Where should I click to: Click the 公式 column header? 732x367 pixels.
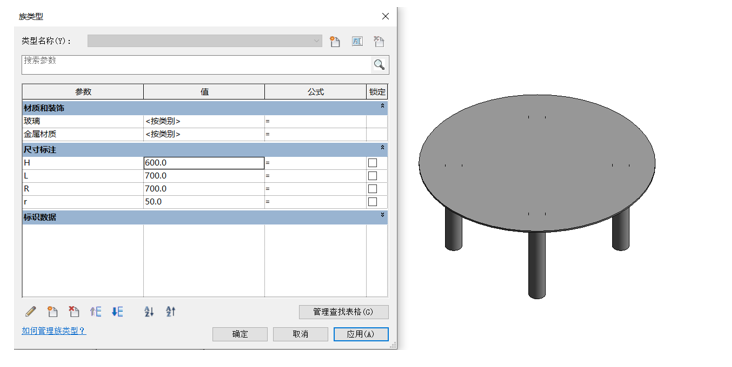tap(316, 92)
